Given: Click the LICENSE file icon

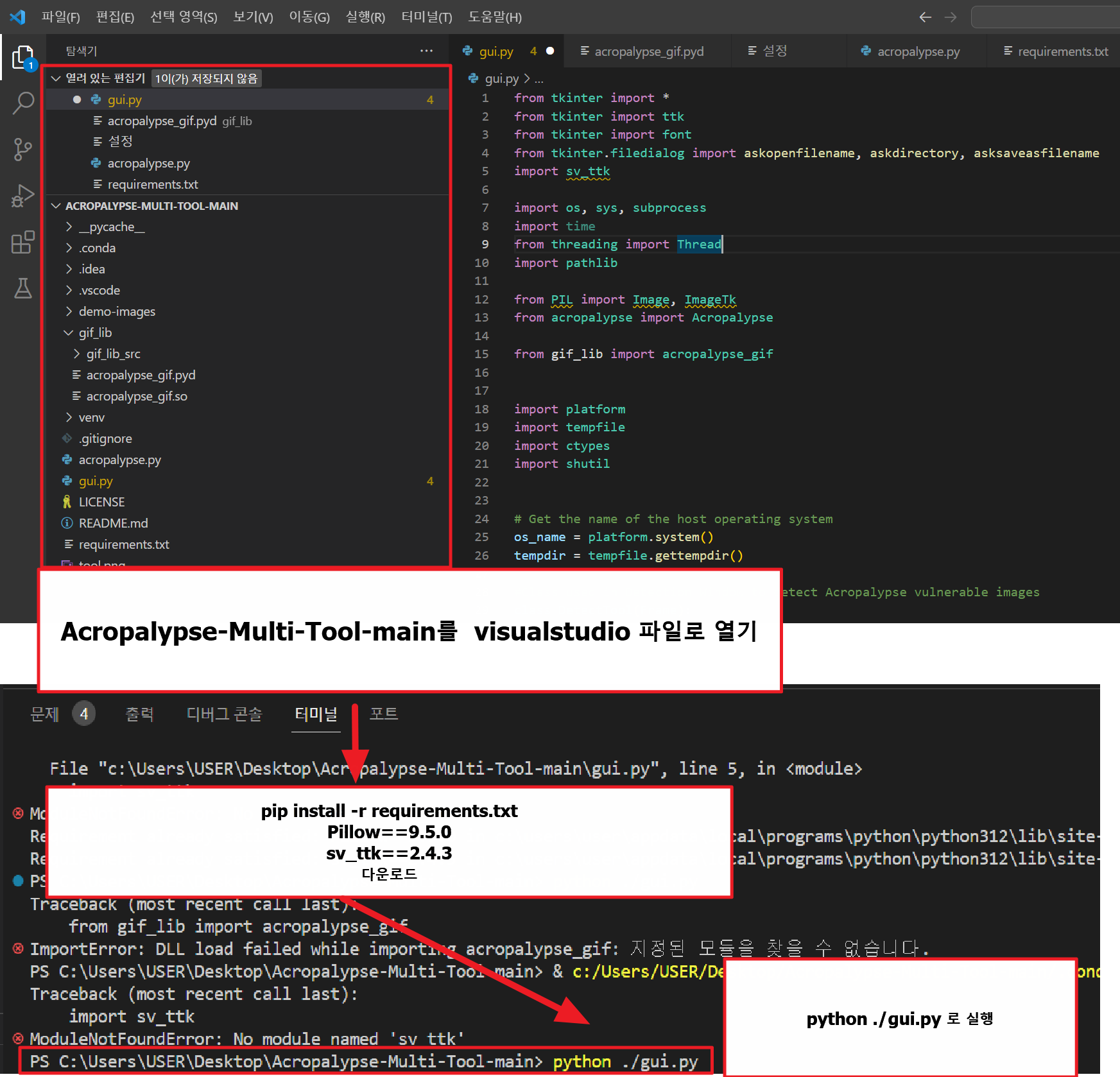Looking at the screenshot, I should (67, 502).
